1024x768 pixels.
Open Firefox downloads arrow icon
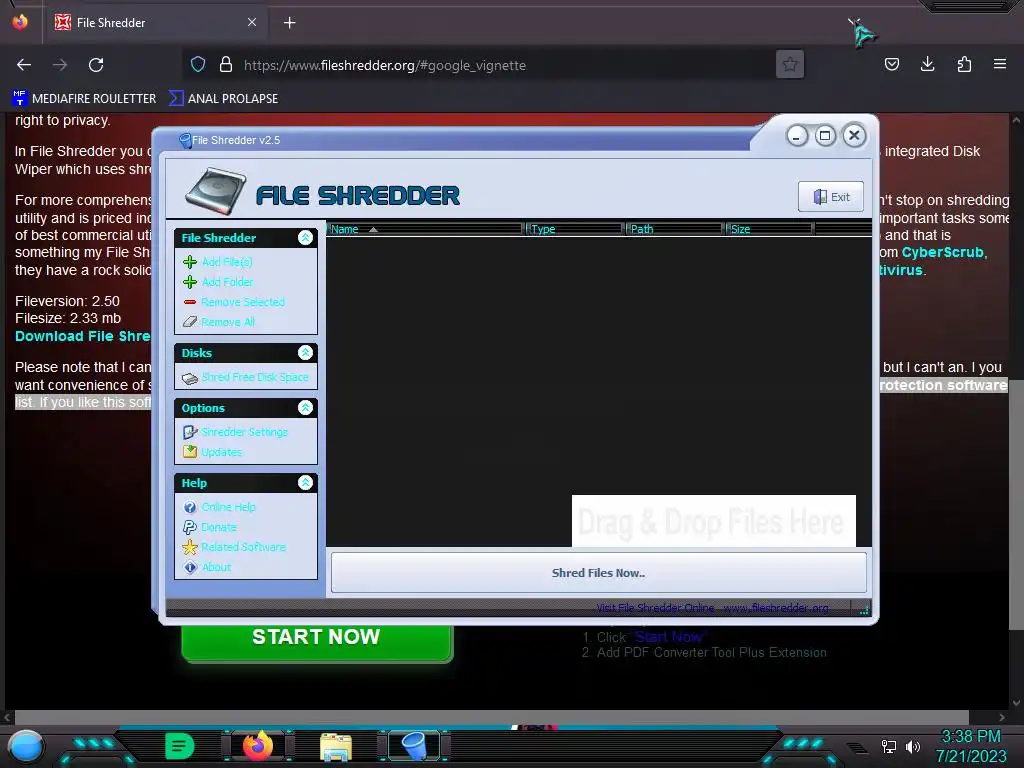tap(927, 64)
